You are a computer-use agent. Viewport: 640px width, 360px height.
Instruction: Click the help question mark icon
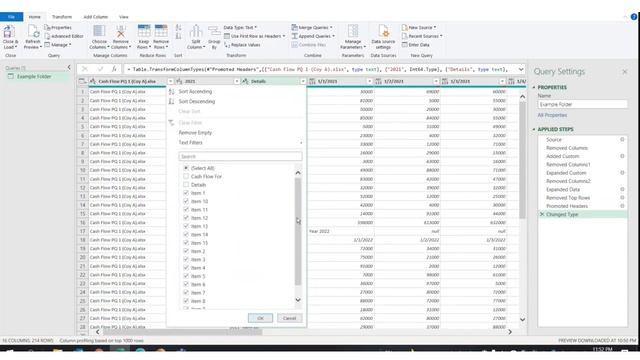(x=634, y=17)
